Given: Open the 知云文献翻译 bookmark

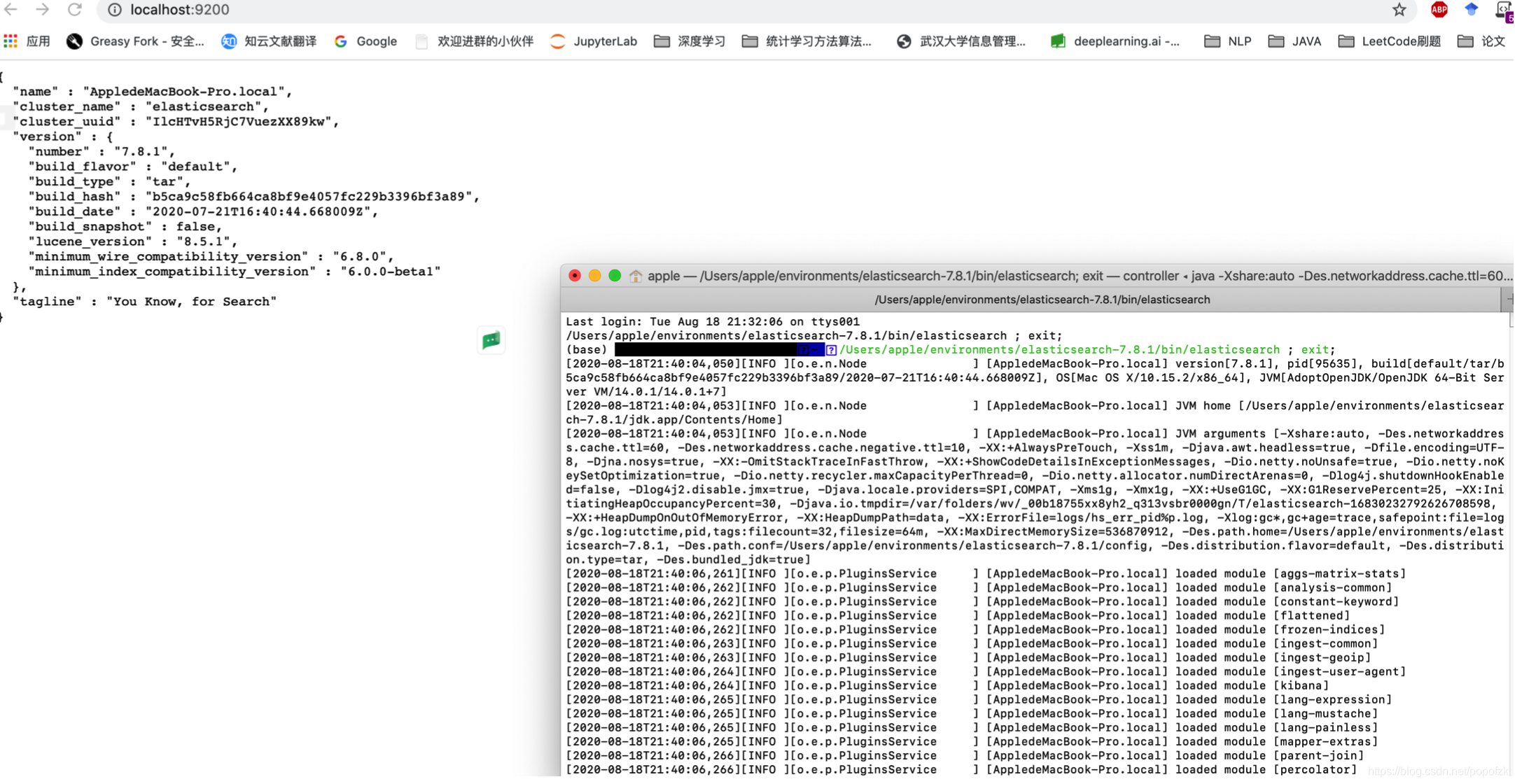Looking at the screenshot, I should [x=269, y=41].
